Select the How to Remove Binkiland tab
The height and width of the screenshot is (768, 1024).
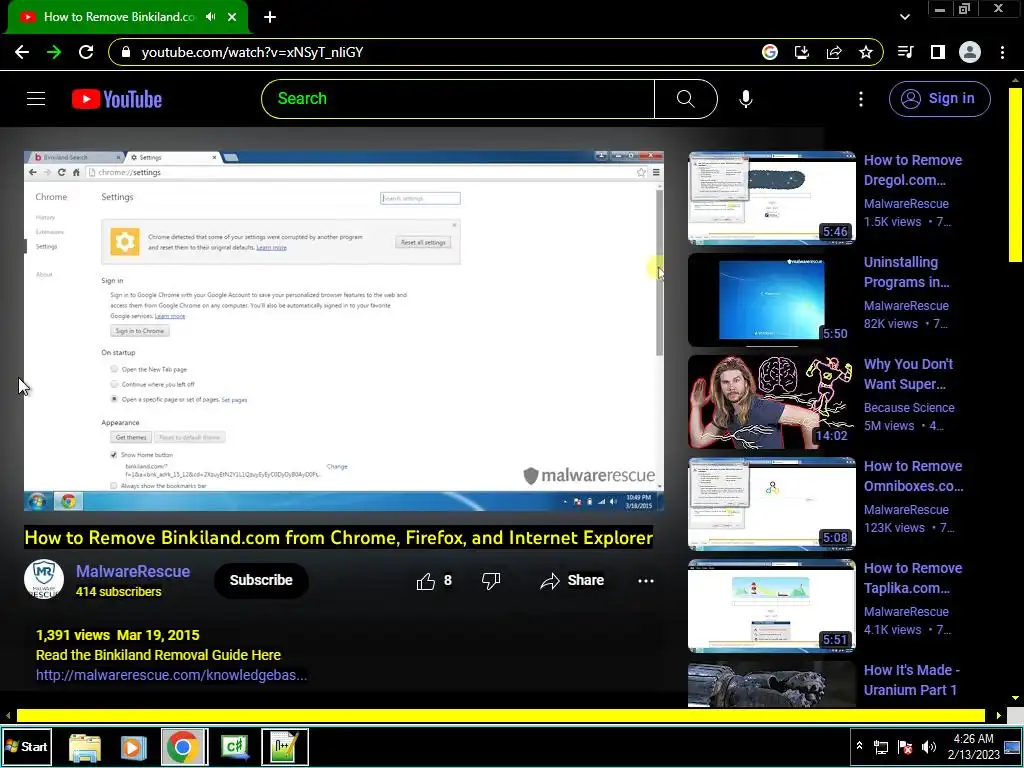pyautogui.click(x=119, y=17)
